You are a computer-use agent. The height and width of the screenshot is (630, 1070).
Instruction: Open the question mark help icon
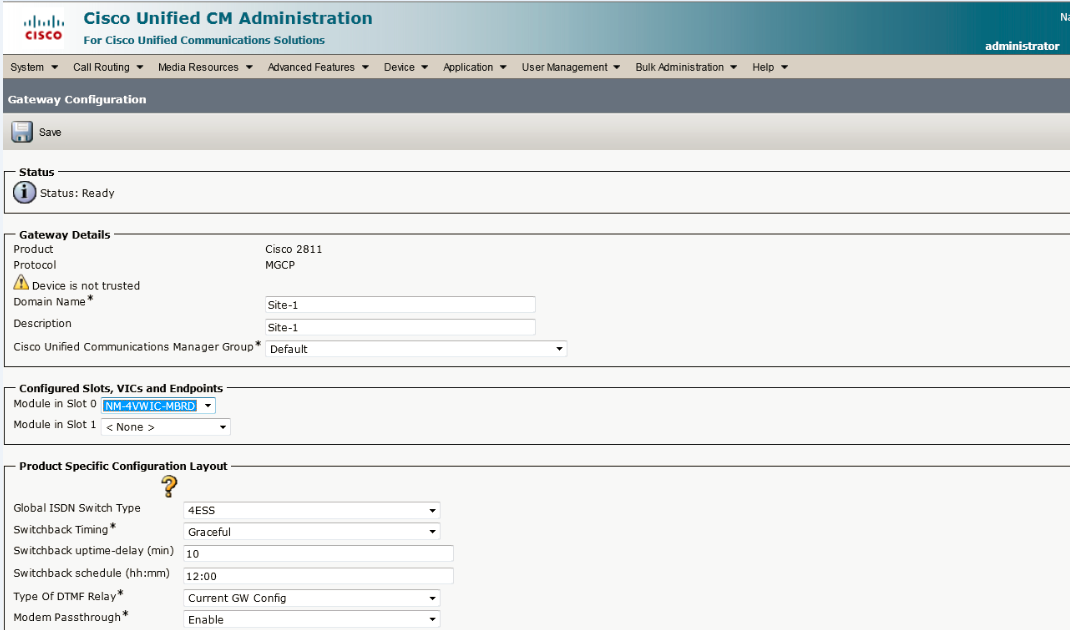click(x=169, y=487)
